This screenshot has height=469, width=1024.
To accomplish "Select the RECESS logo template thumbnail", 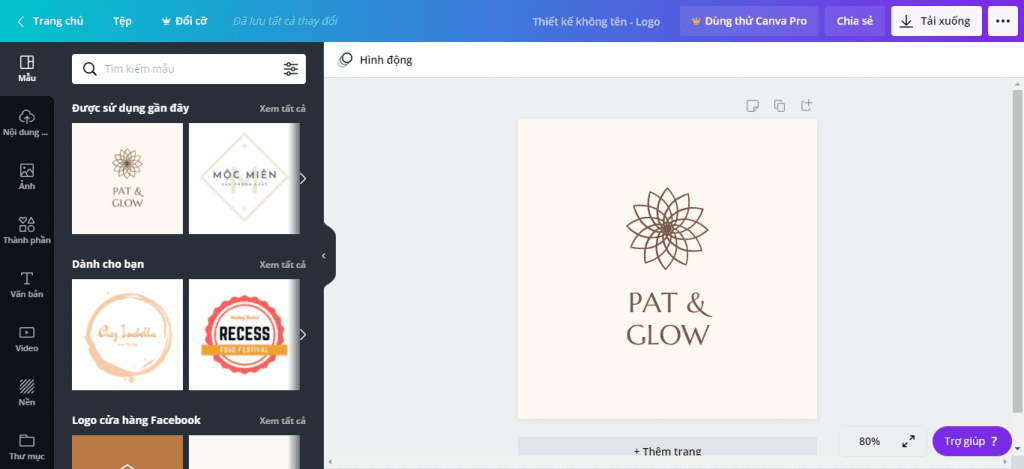I will tap(244, 334).
